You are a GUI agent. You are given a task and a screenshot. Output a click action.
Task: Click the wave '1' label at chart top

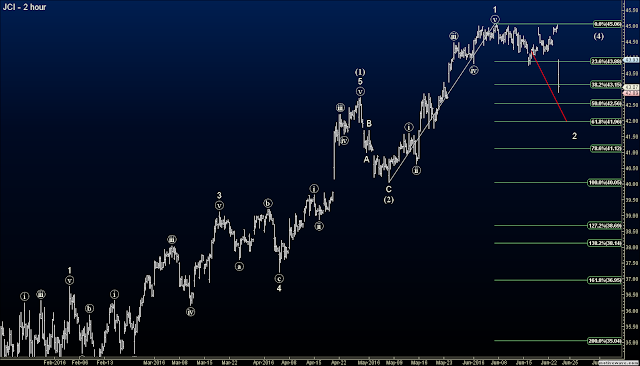(495, 9)
